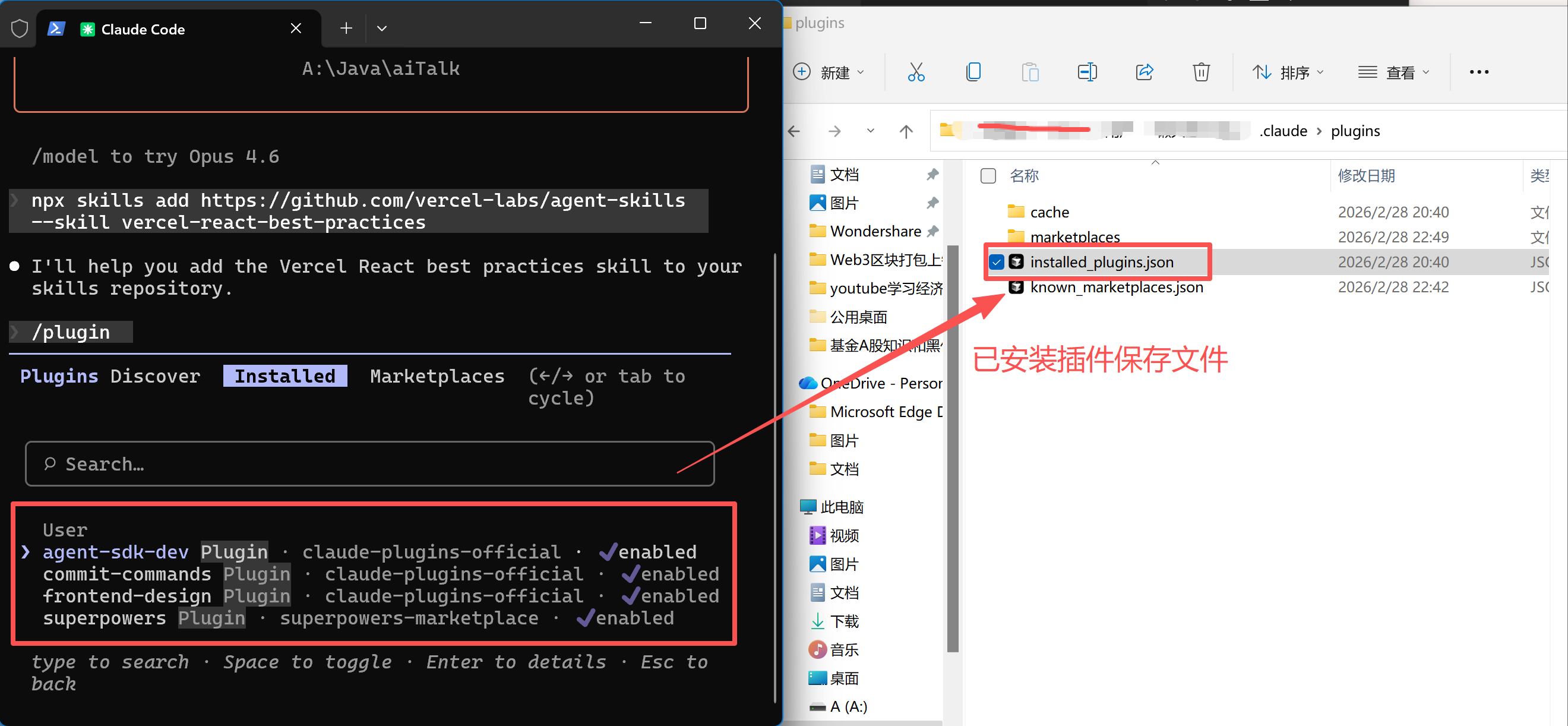Tick the select-all checkbox beside 名称 header
Screen dimensions: 1568x726
point(988,176)
